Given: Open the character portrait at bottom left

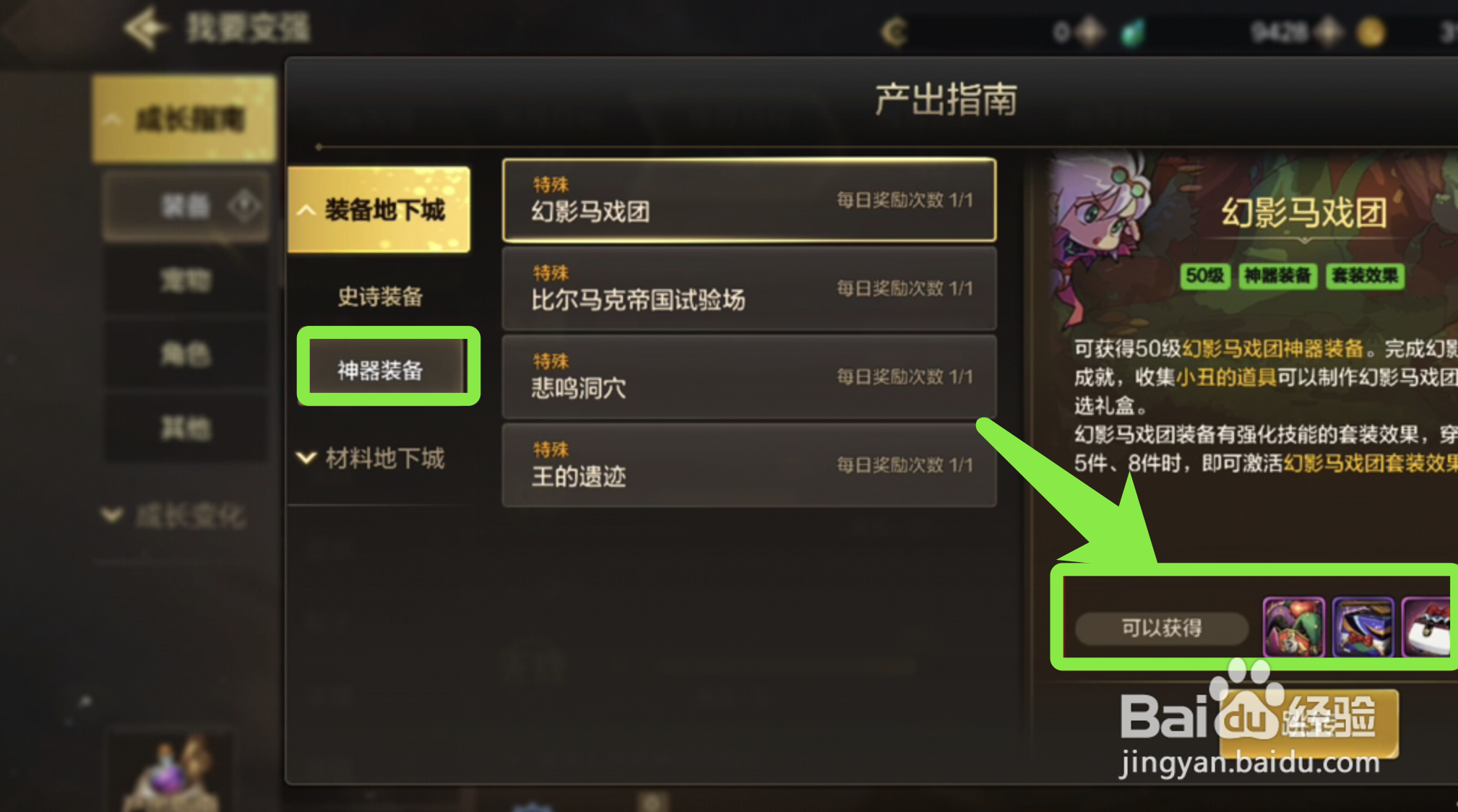Looking at the screenshot, I should [x=171, y=772].
